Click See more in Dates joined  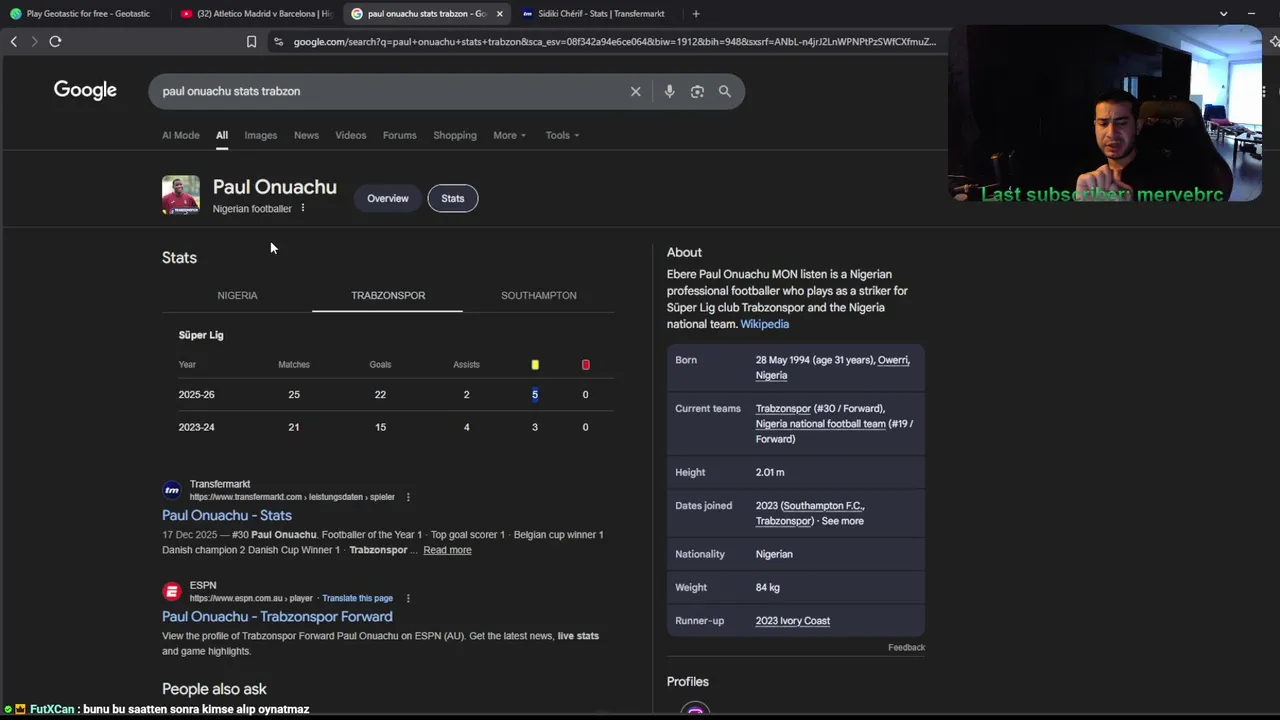click(842, 521)
